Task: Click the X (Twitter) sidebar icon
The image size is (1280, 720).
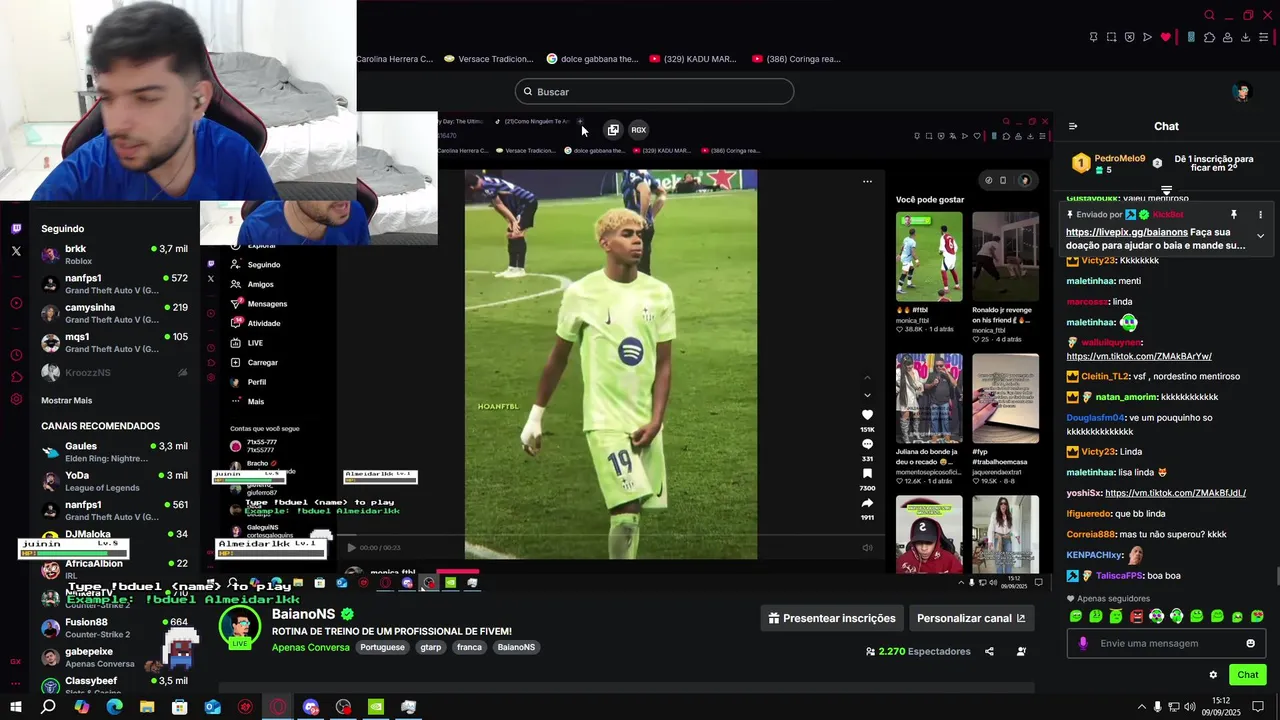Action: tap(16, 251)
